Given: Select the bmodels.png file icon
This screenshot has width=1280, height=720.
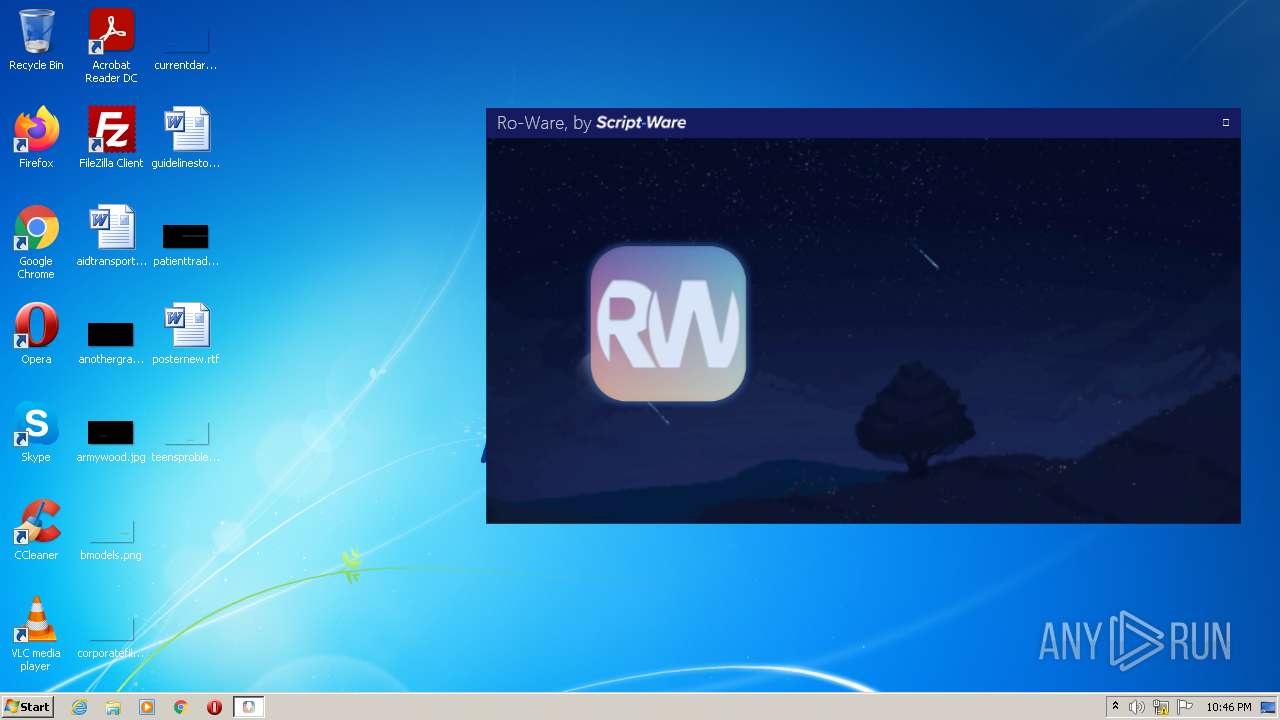Looking at the screenshot, I should (111, 538).
